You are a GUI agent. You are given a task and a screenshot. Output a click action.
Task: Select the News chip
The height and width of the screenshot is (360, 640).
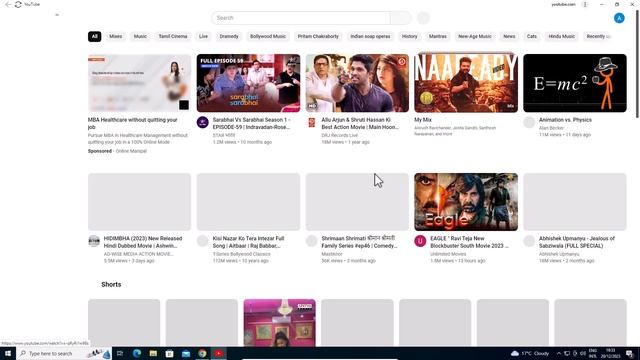[x=509, y=36]
